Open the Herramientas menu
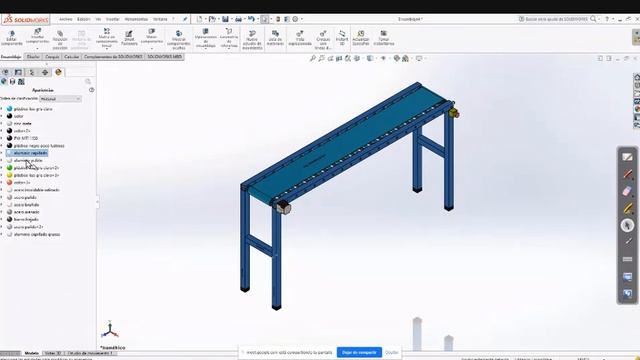The height and width of the screenshot is (360, 640). (x=136, y=19)
